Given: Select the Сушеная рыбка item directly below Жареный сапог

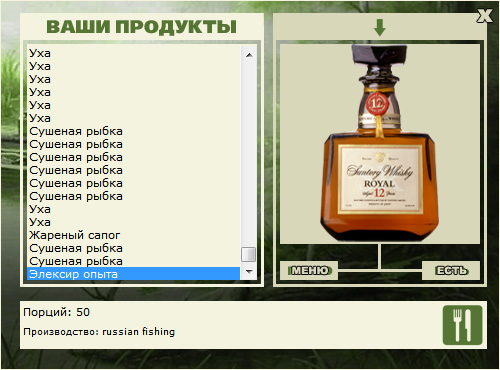Looking at the screenshot, I should tap(133, 248).
